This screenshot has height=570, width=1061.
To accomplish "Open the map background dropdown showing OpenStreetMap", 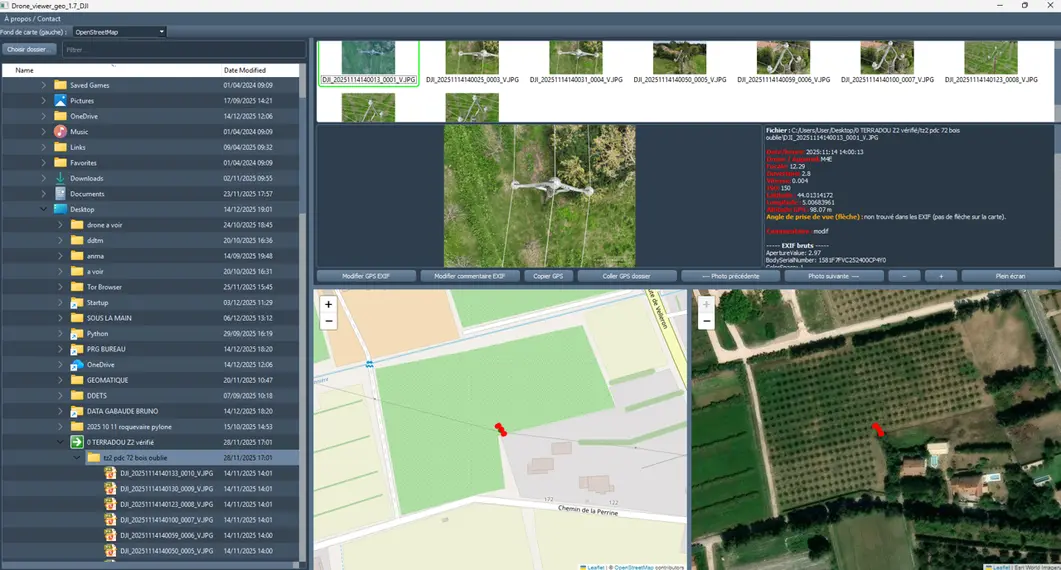I will click(119, 32).
